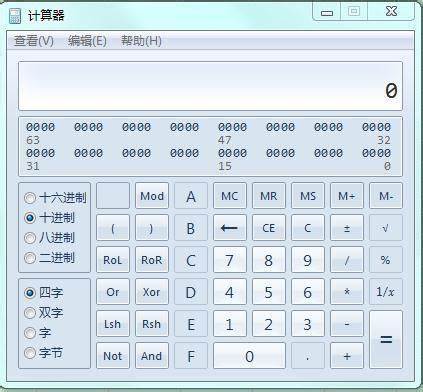The image size is (423, 392).
Task: Click the hex digit E key
Action: click(x=191, y=324)
